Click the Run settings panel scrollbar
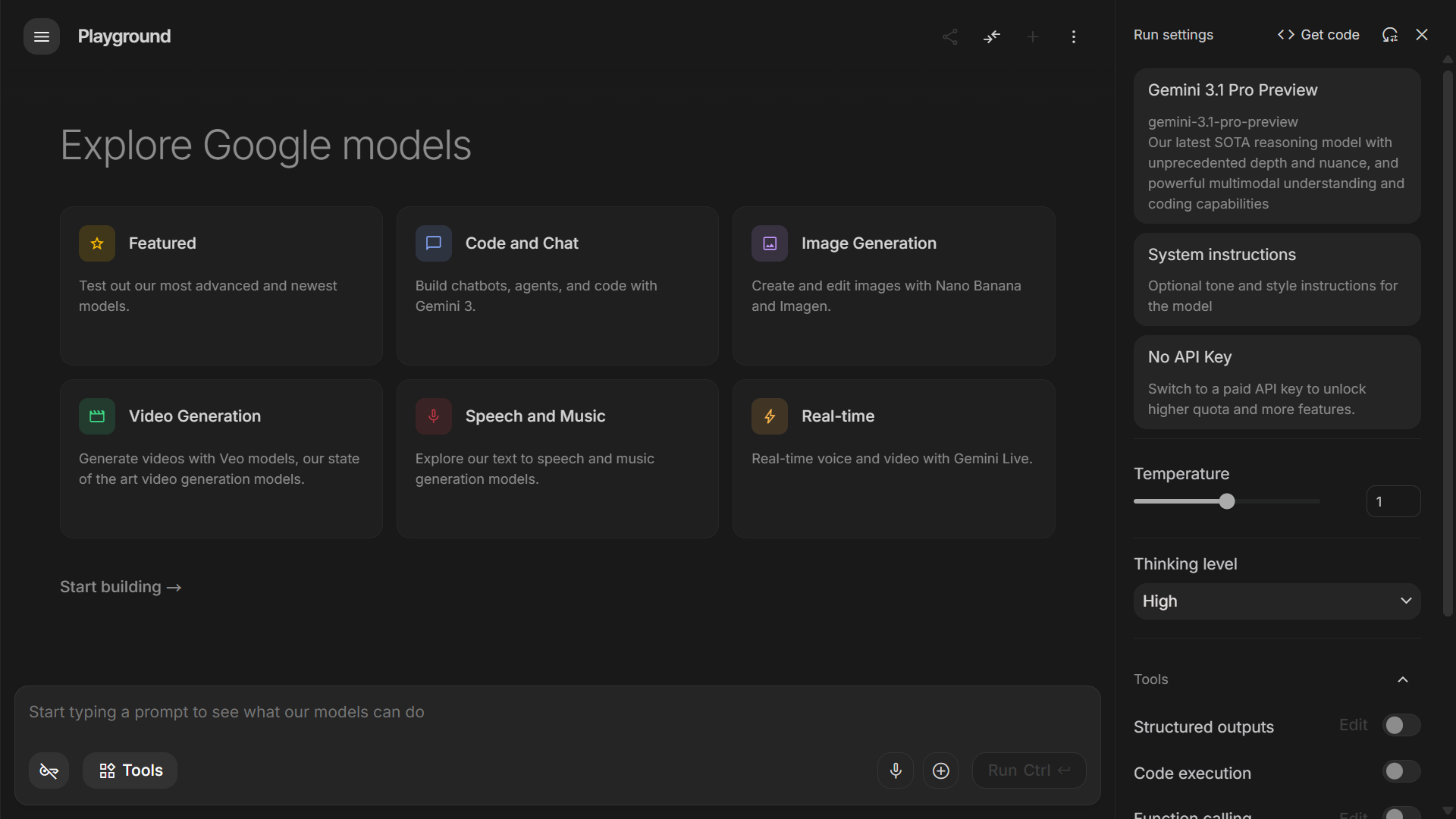Screen dimensions: 1456x819 (1448, 343)
